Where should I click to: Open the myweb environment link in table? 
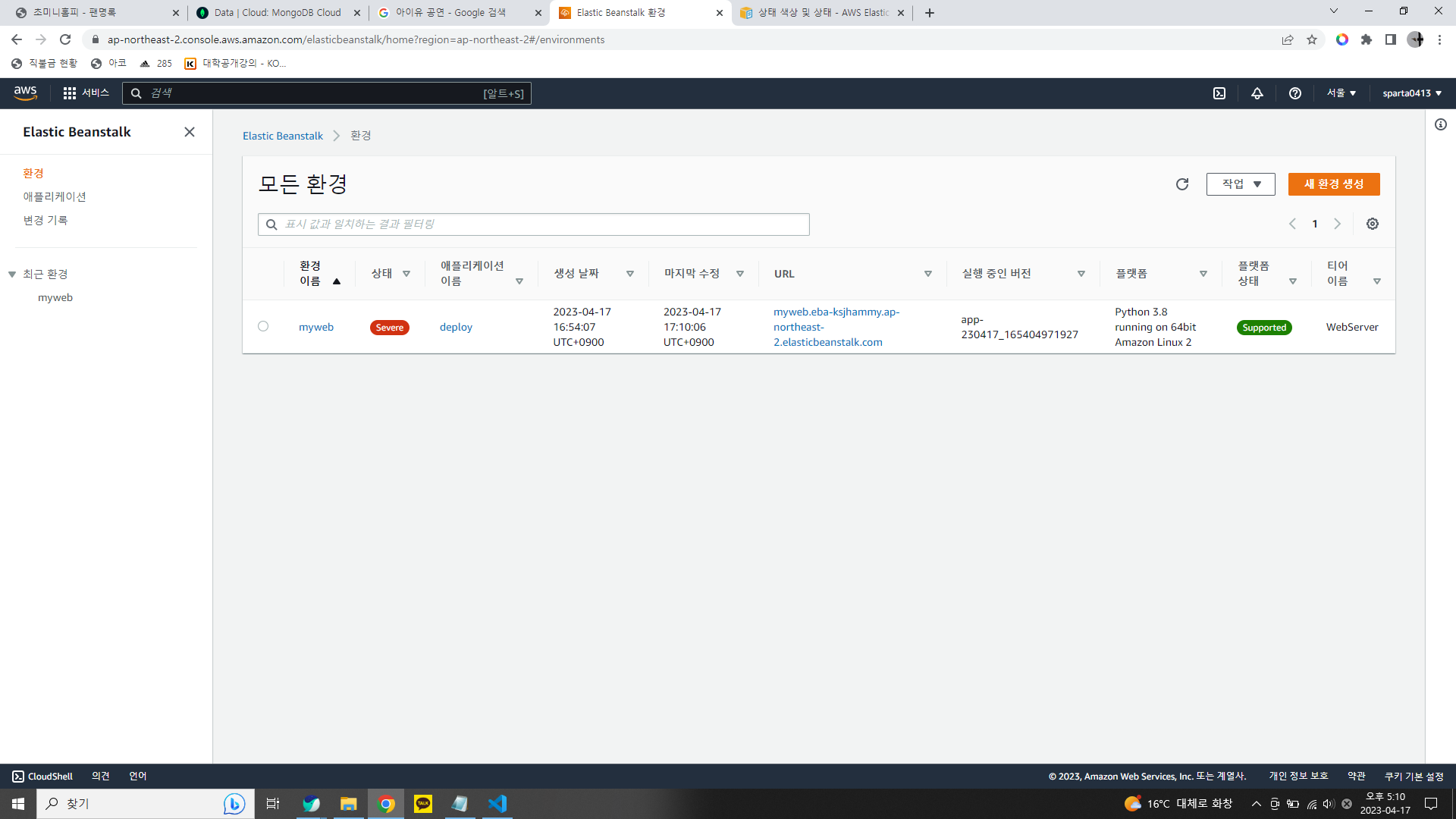click(x=316, y=327)
